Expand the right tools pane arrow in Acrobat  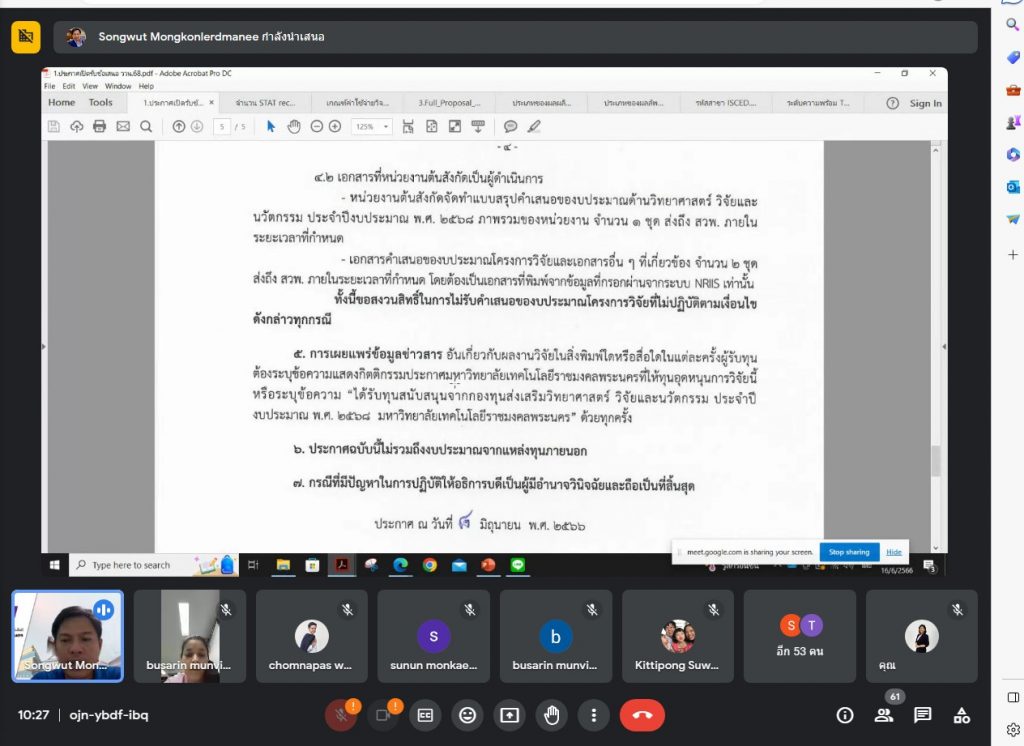tap(944, 346)
